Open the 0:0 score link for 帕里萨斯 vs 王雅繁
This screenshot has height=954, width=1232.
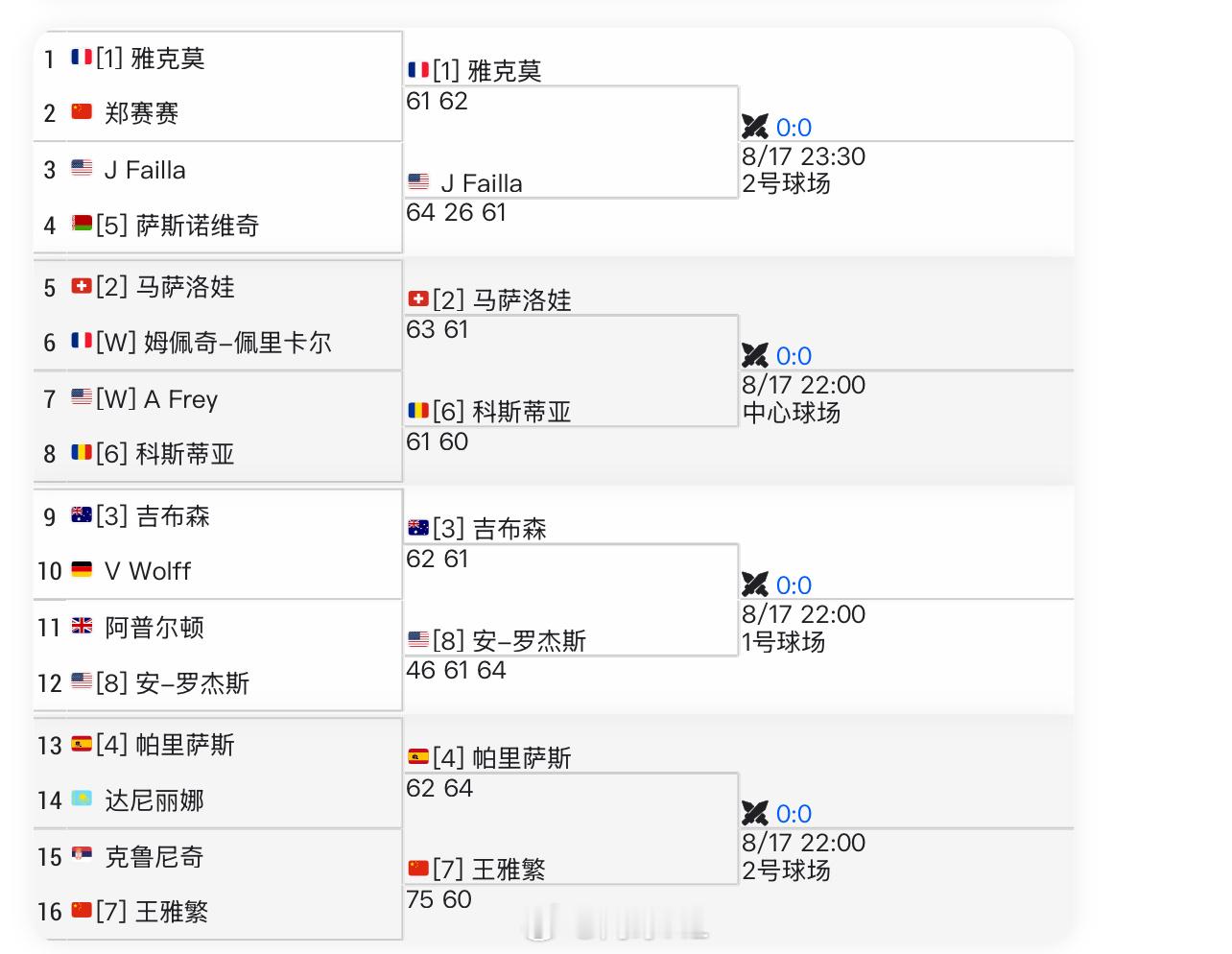pos(794,814)
